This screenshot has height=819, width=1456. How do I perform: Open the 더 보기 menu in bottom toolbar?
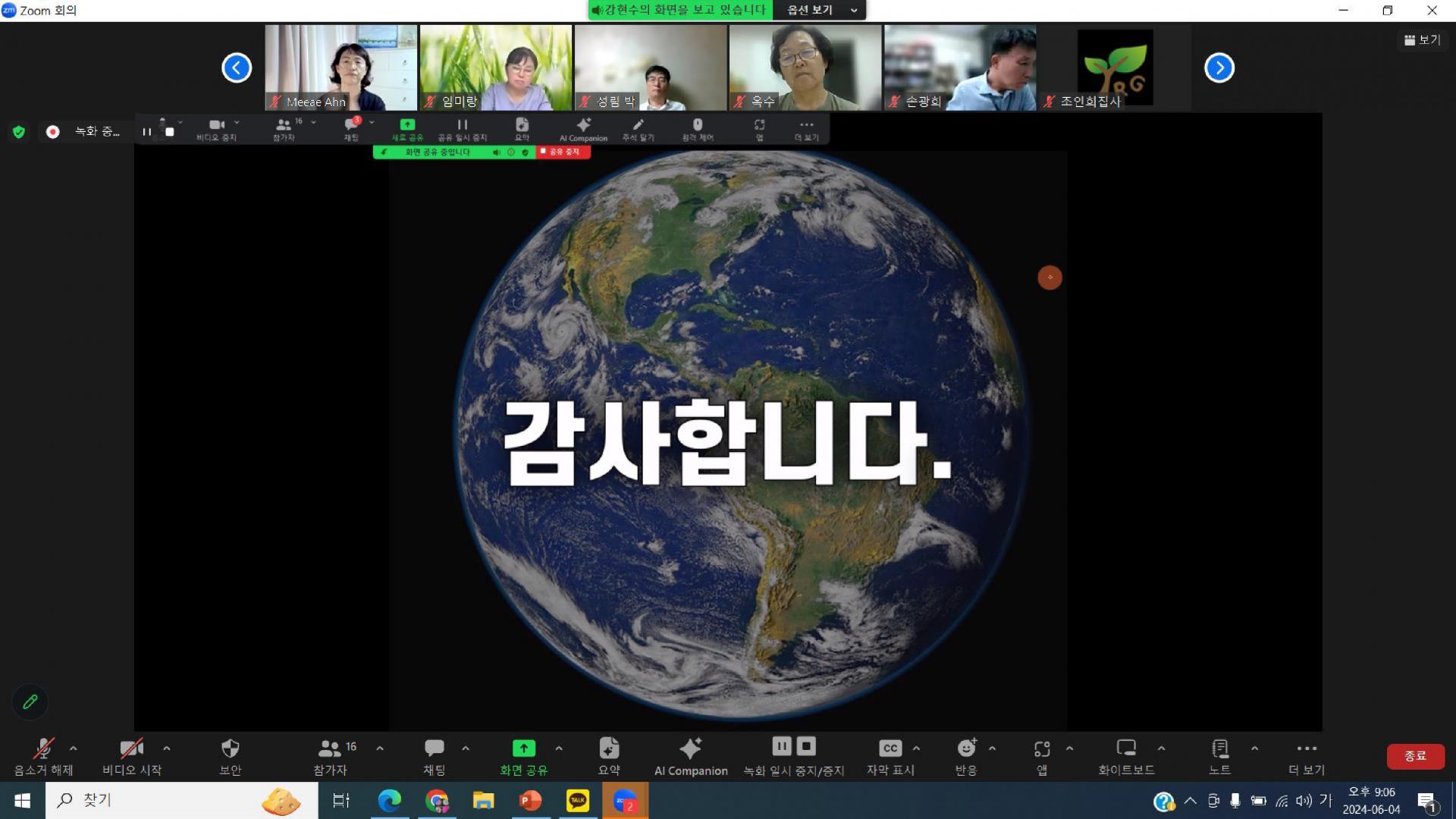1306,756
